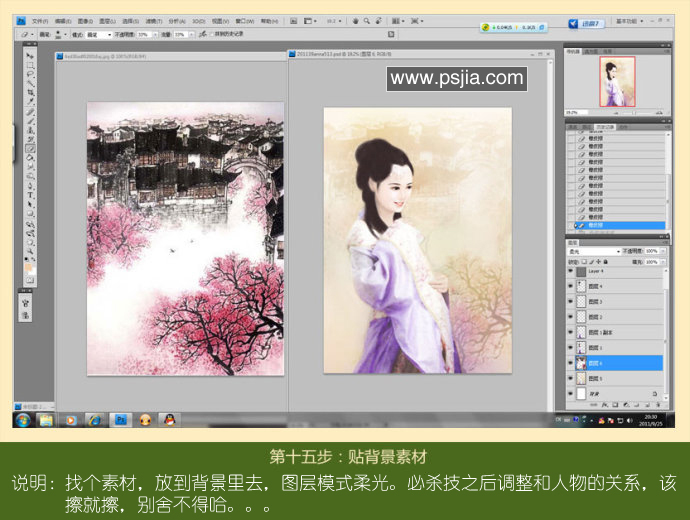
Task: Open the 窗口(W) menu
Action: pyautogui.click(x=245, y=21)
